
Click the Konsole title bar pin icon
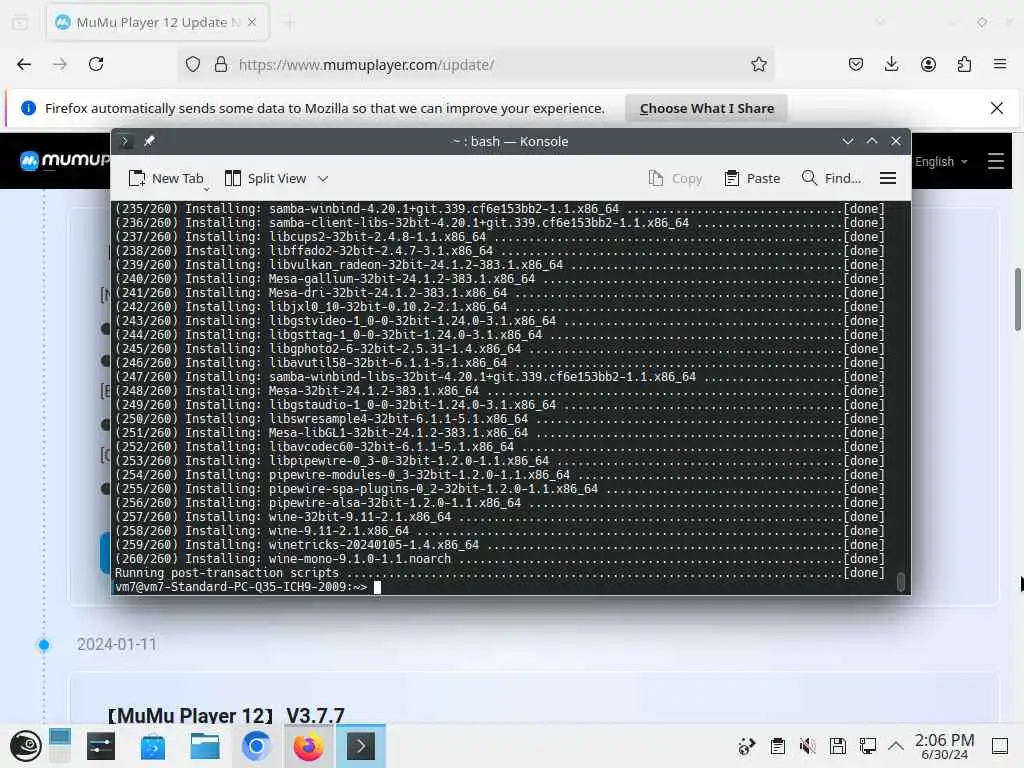click(149, 141)
